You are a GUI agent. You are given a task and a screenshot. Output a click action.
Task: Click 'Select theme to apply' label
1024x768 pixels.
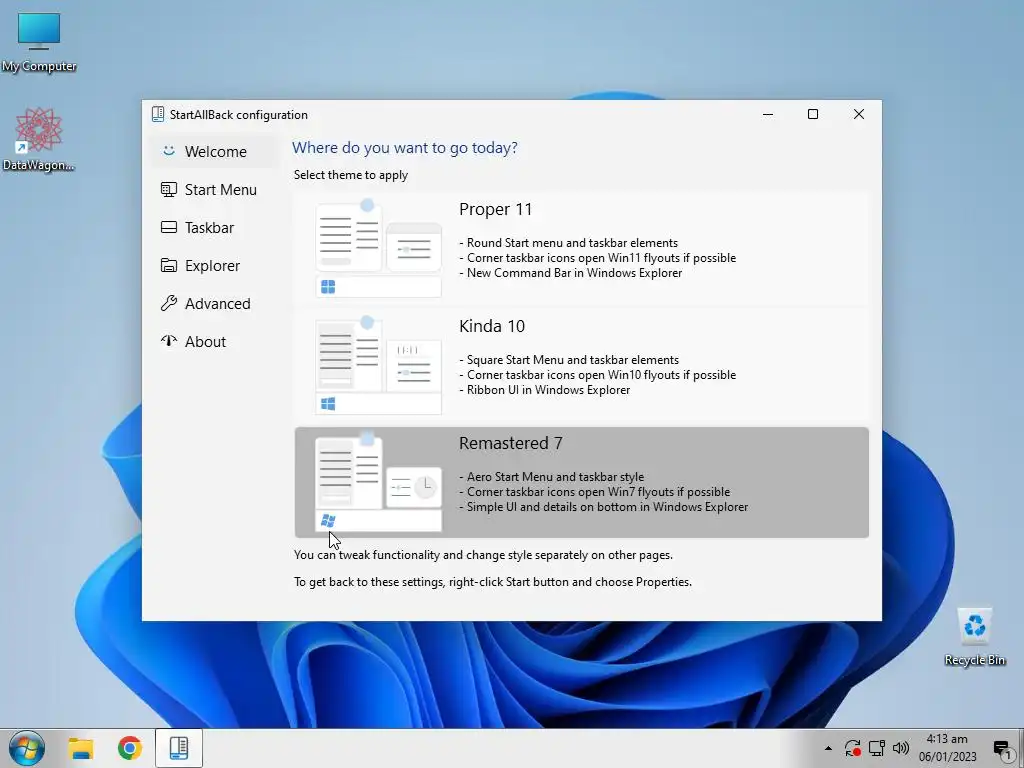pyautogui.click(x=351, y=175)
